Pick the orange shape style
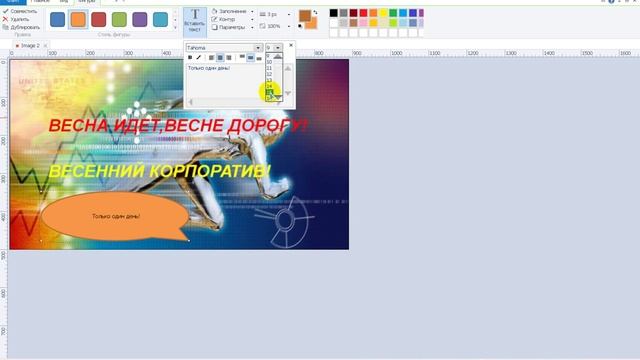 click(78, 19)
